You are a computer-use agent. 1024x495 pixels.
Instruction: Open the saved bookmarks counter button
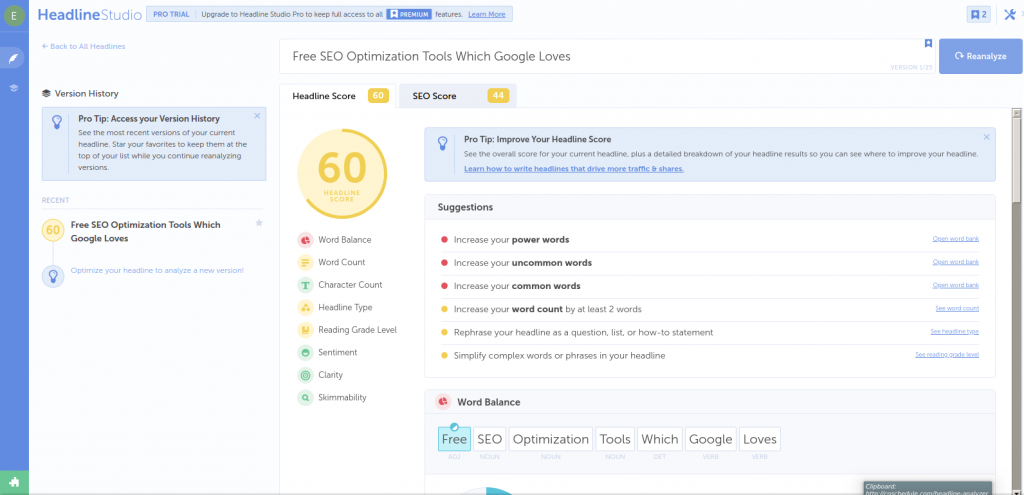pos(978,14)
